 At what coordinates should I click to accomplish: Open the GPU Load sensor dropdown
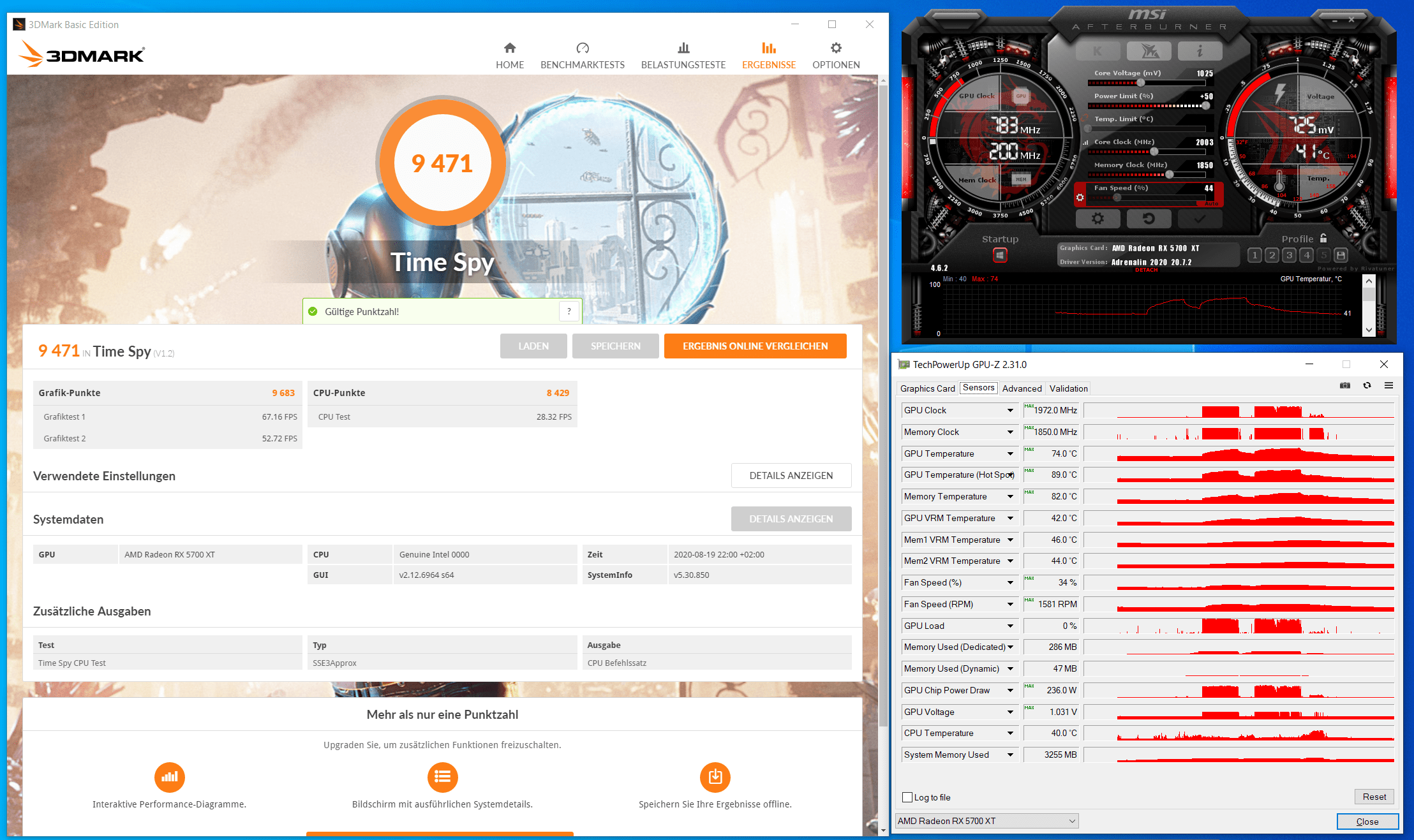(x=1010, y=626)
